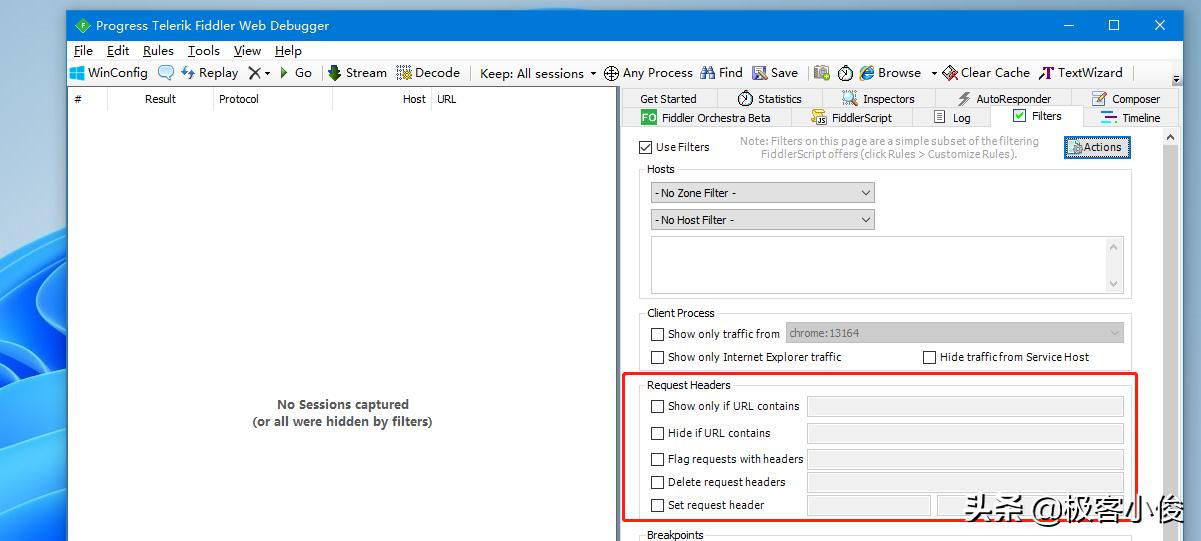Image resolution: width=1201 pixels, height=541 pixels.
Task: Check Hide traffic from Service Host
Action: tap(929, 357)
